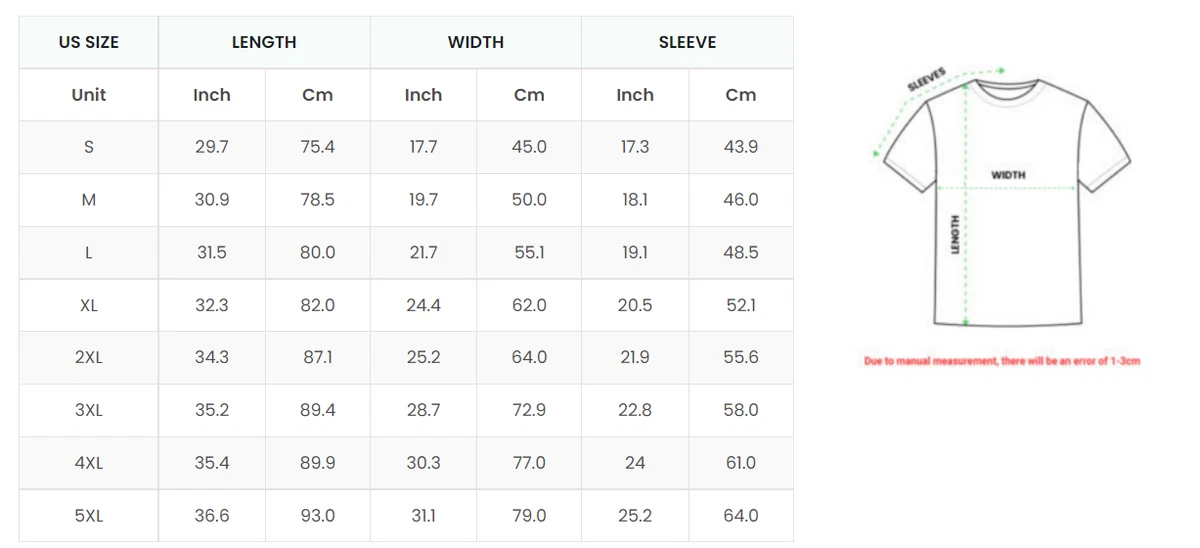Click the SLEEVE column header
Screen dimensions: 1200x548
coord(687,42)
